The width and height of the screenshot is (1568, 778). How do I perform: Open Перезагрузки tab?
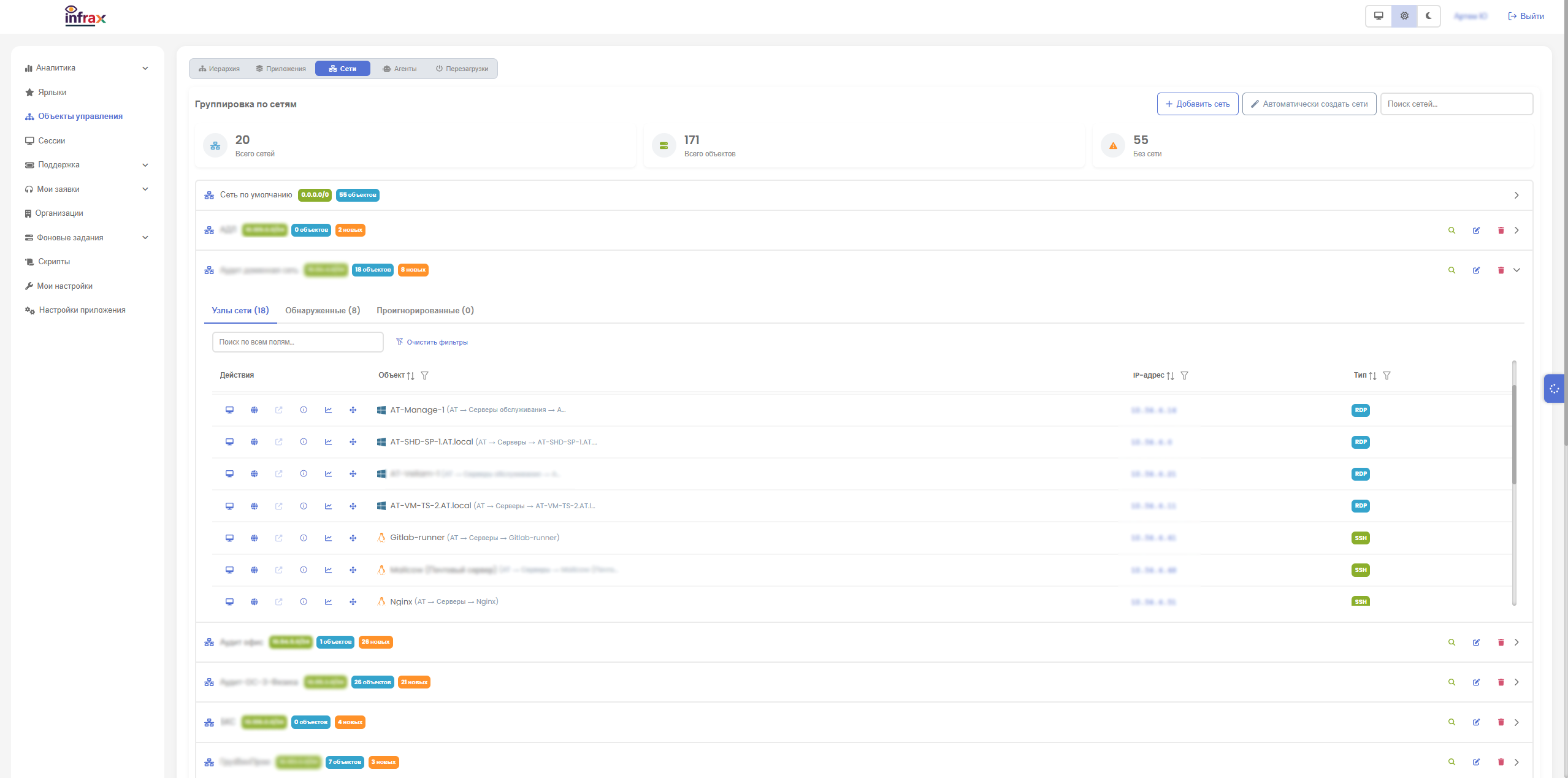(x=462, y=69)
